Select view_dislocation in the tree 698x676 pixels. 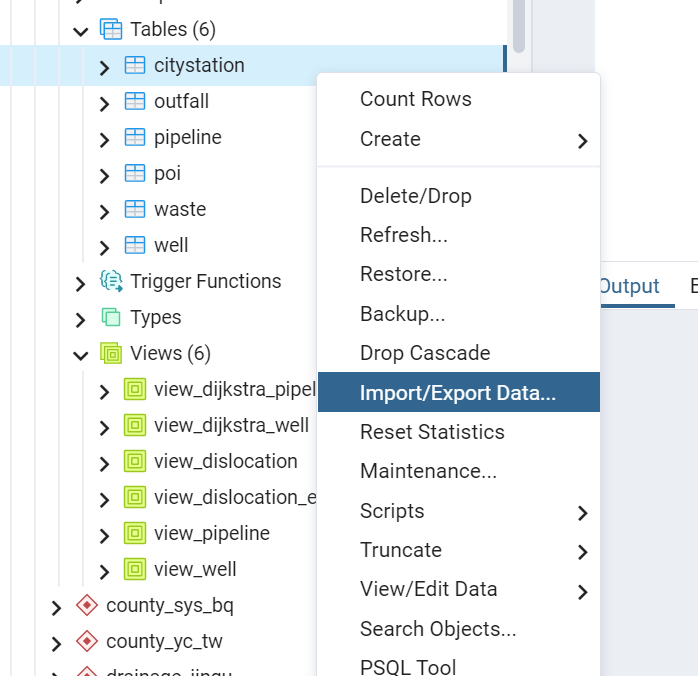pos(225,462)
